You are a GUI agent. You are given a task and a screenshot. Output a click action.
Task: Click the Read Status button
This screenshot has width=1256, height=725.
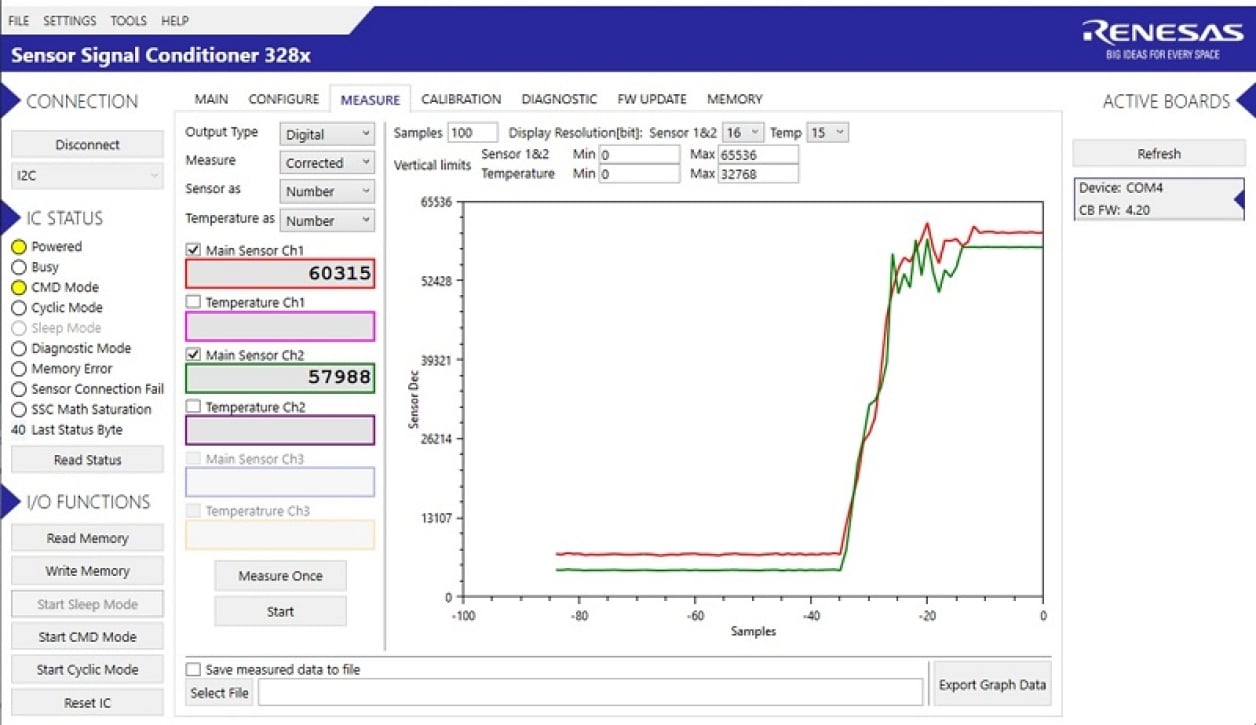(x=86, y=459)
